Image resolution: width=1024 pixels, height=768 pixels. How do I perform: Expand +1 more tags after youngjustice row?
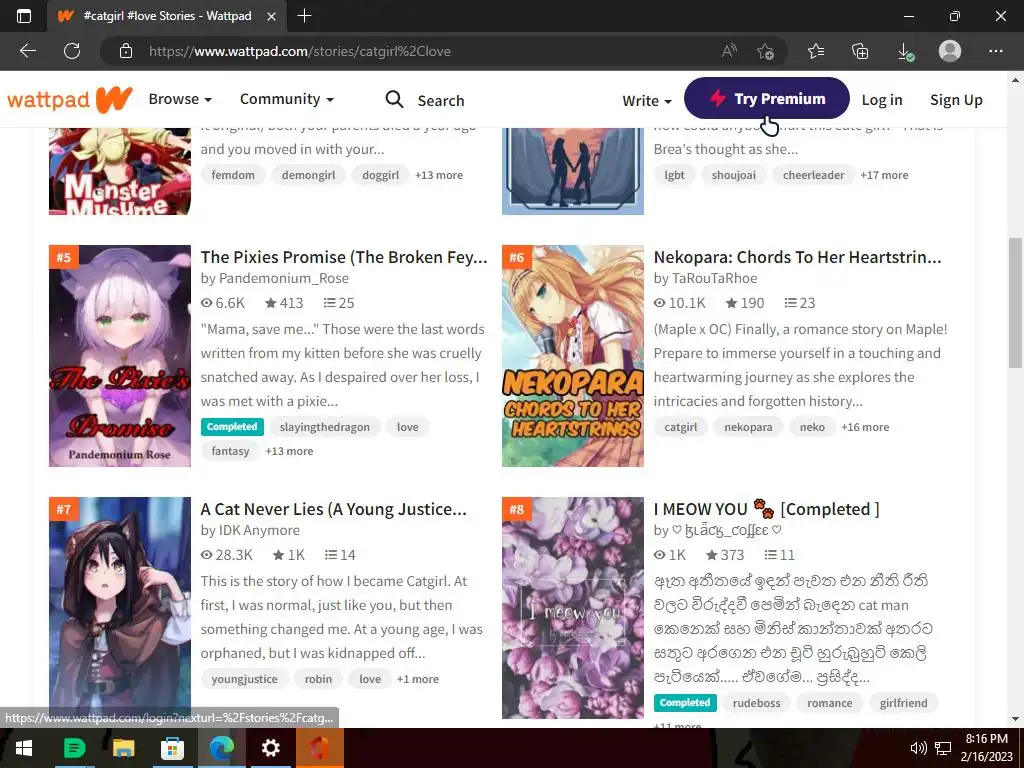(x=418, y=679)
